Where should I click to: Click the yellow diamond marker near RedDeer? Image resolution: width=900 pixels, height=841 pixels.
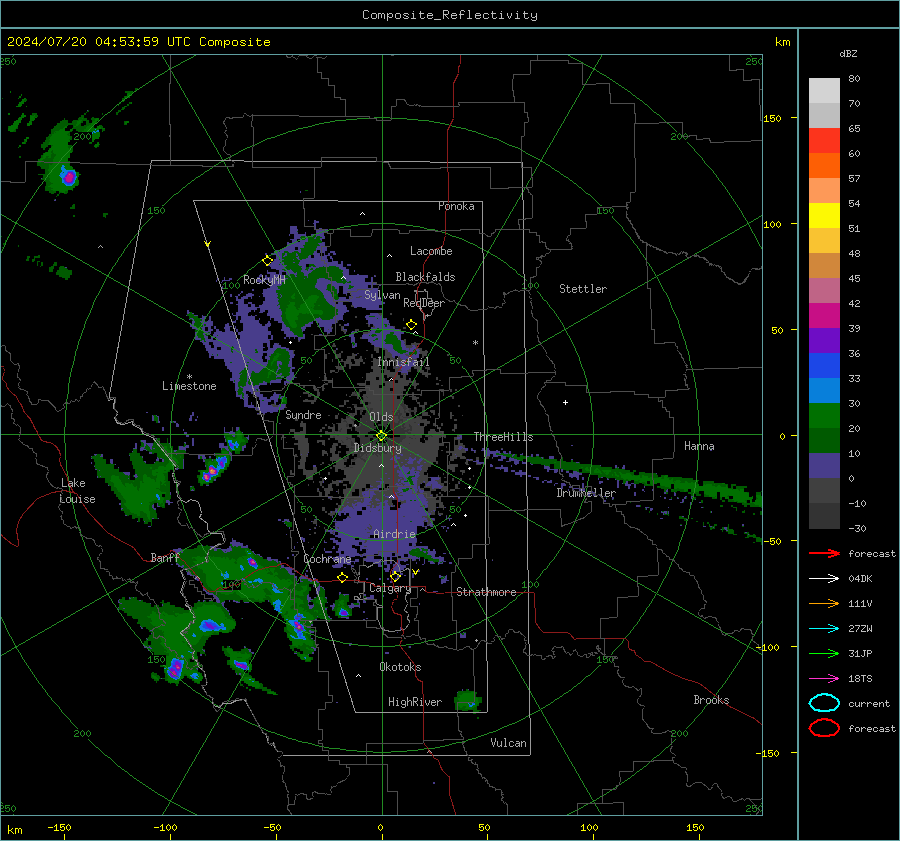411,325
